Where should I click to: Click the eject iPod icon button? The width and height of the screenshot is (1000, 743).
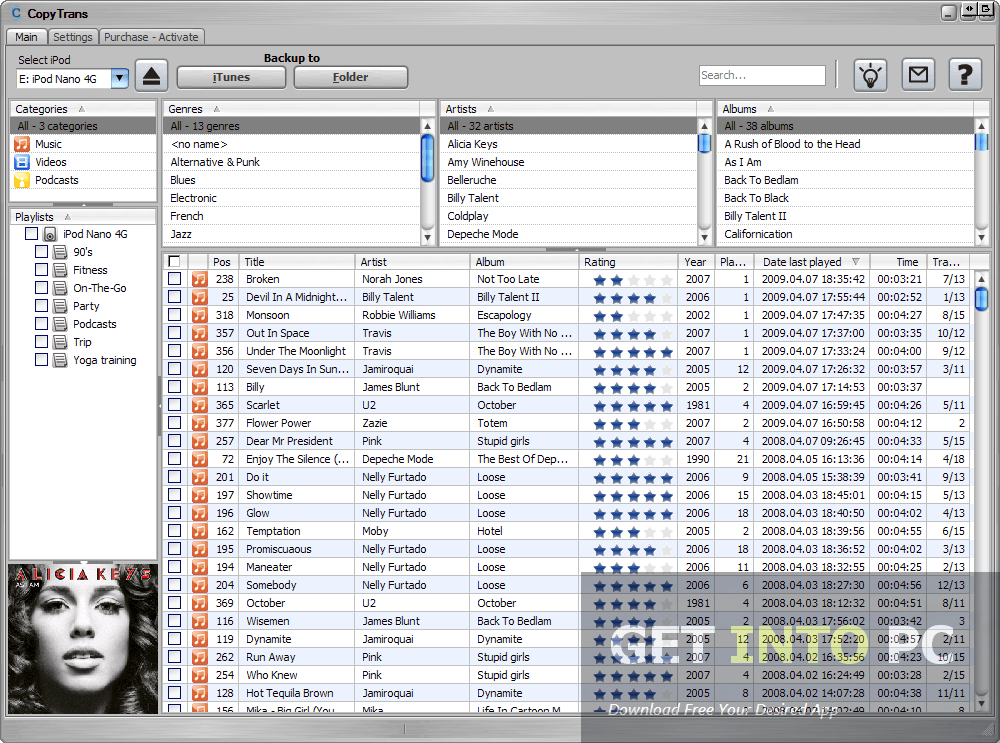151,77
